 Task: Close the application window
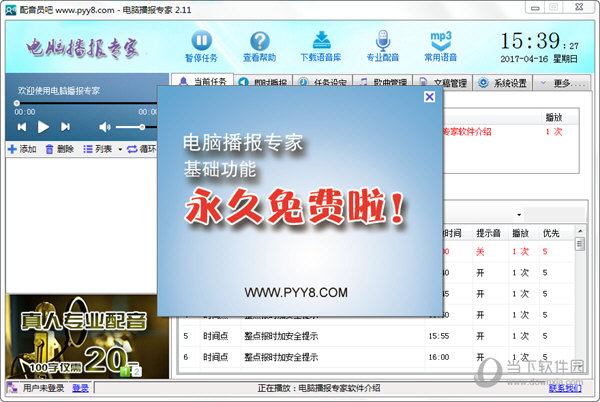579,7
